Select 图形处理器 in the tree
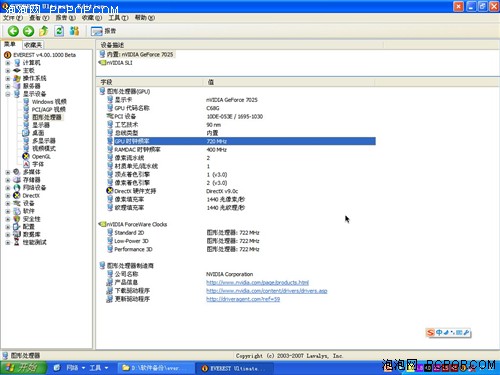 coord(47,117)
